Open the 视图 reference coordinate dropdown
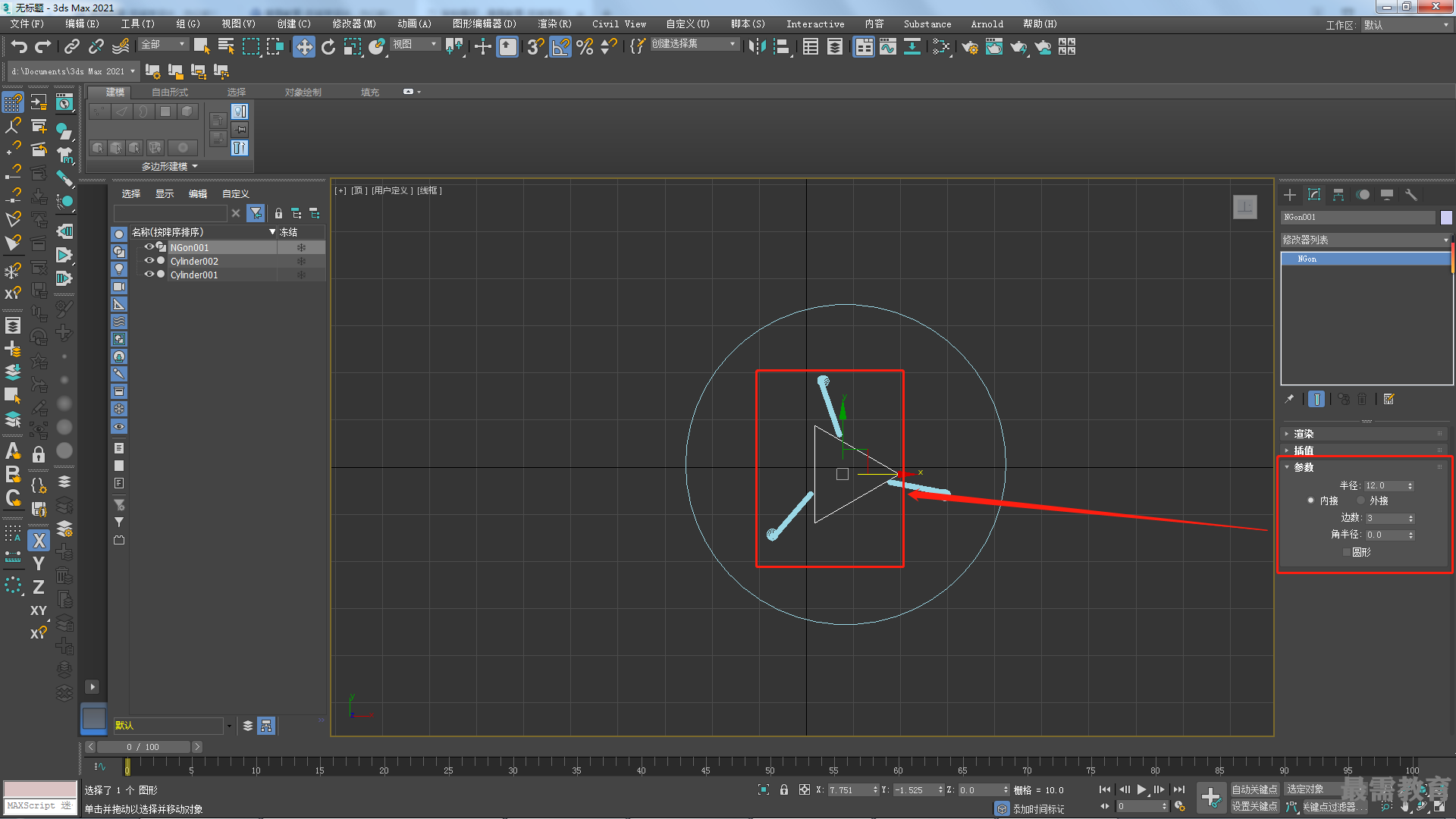The height and width of the screenshot is (819, 1456). click(415, 45)
